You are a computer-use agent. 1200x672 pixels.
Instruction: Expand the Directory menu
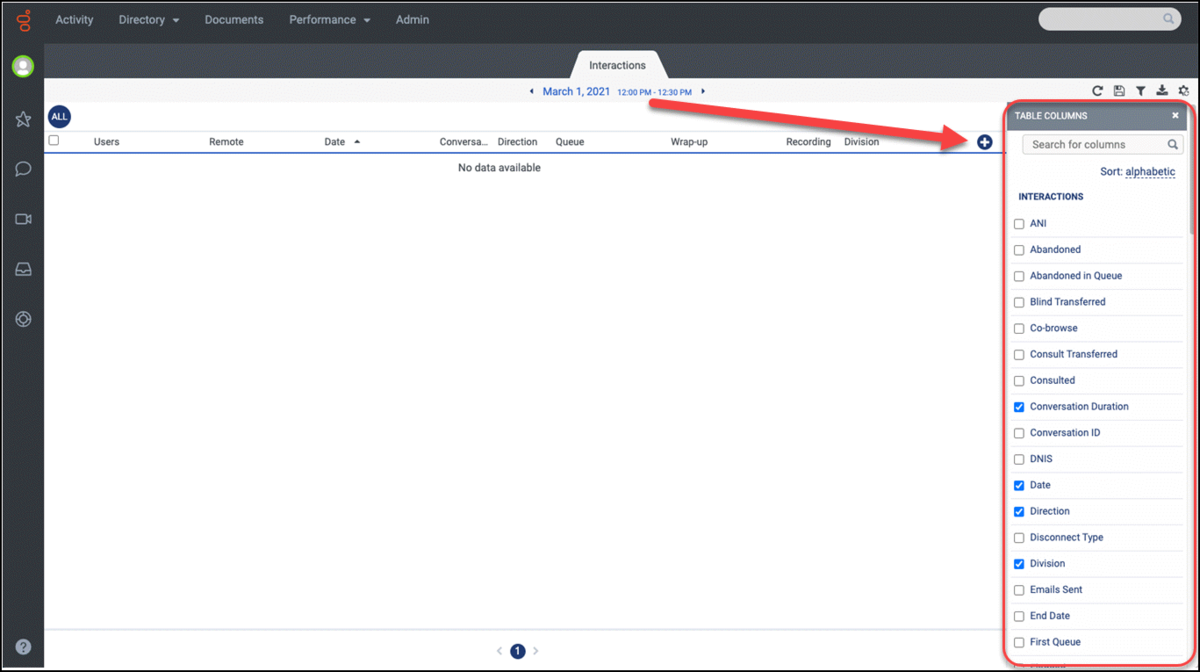coord(149,20)
